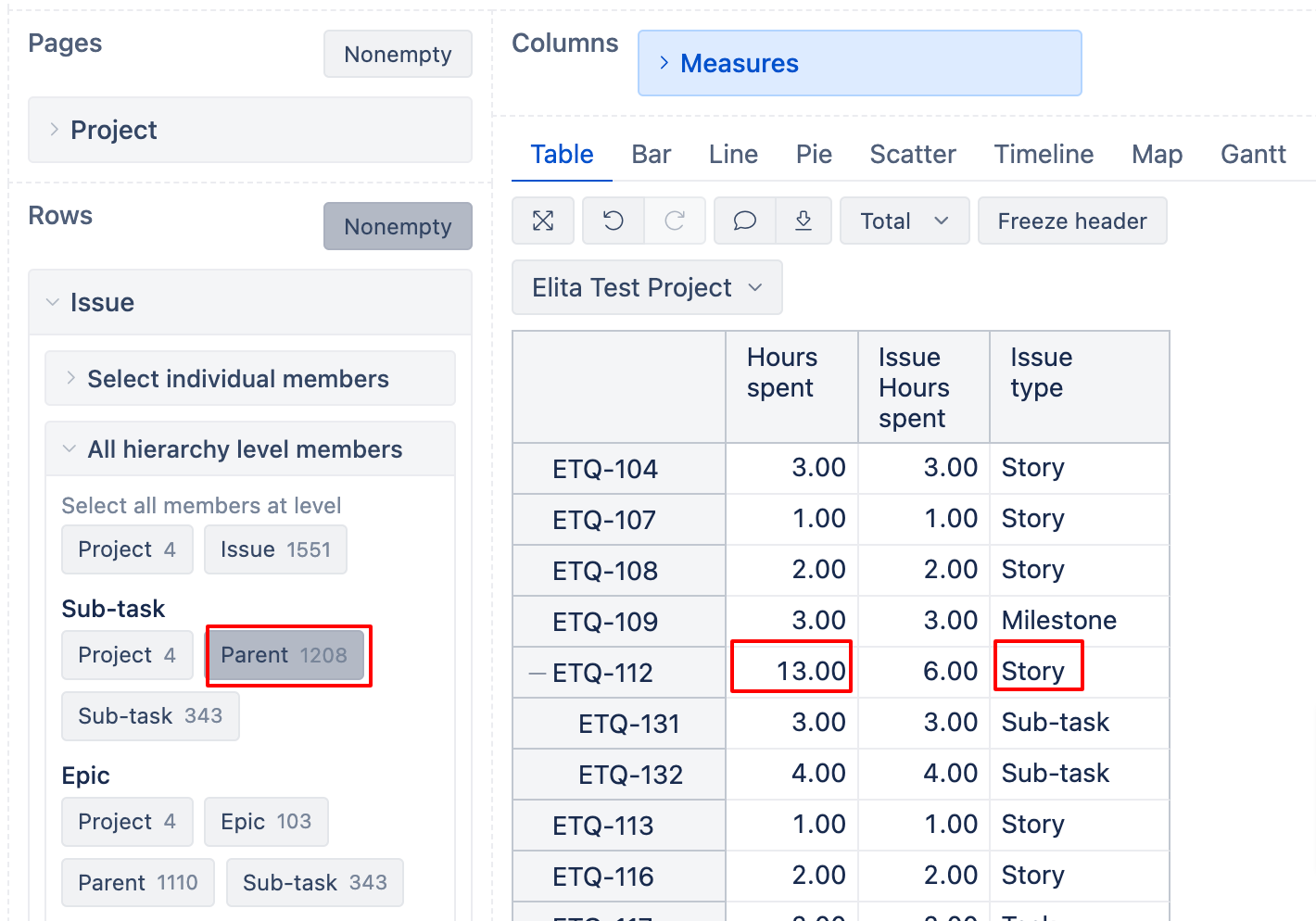
Task: Click the ETQ-116 row header
Action: [619, 877]
